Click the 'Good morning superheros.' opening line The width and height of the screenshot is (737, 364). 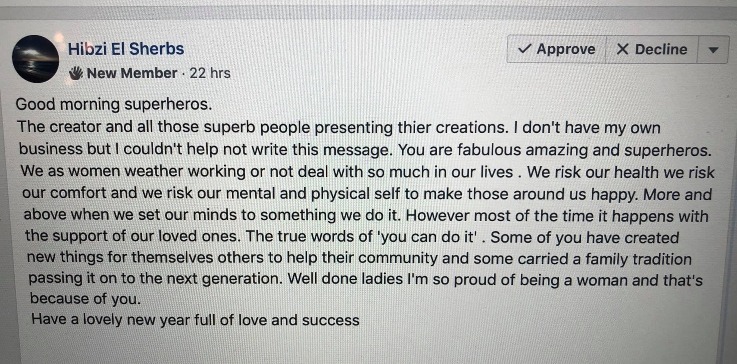(x=114, y=104)
